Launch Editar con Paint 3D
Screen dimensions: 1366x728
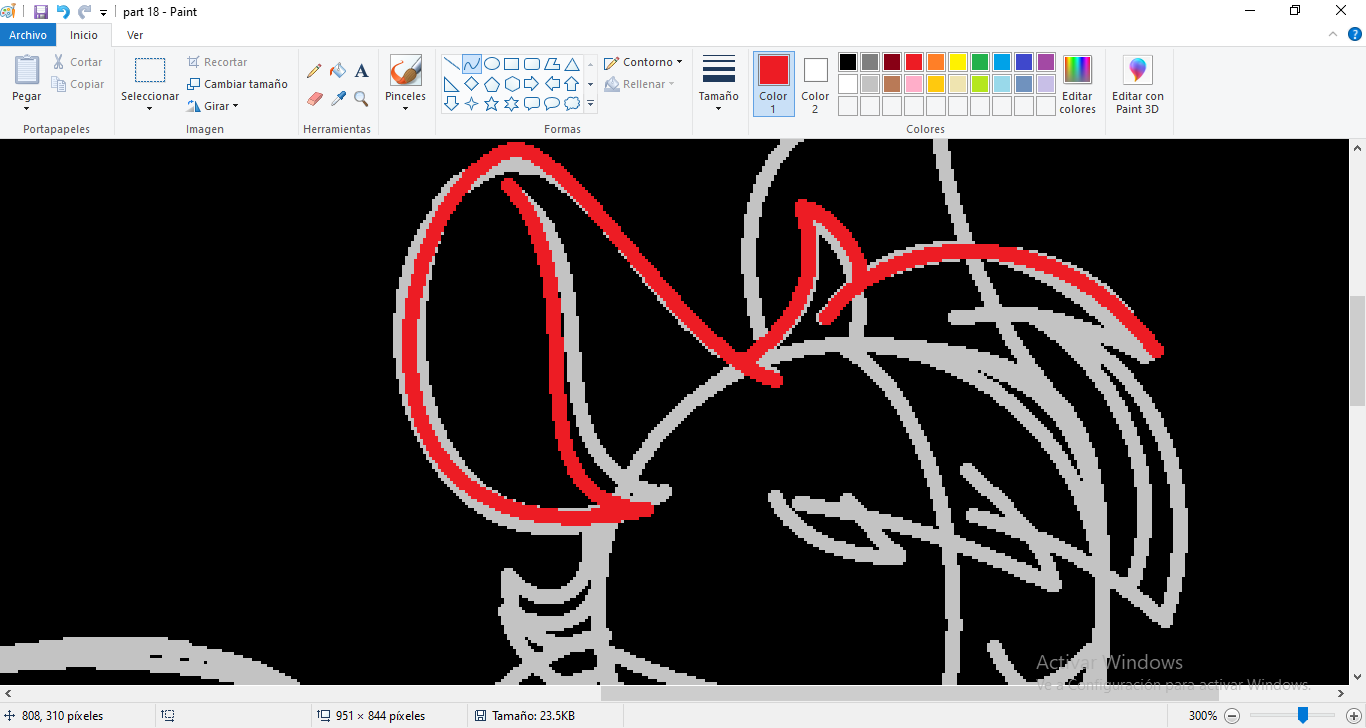pyautogui.click(x=1137, y=84)
